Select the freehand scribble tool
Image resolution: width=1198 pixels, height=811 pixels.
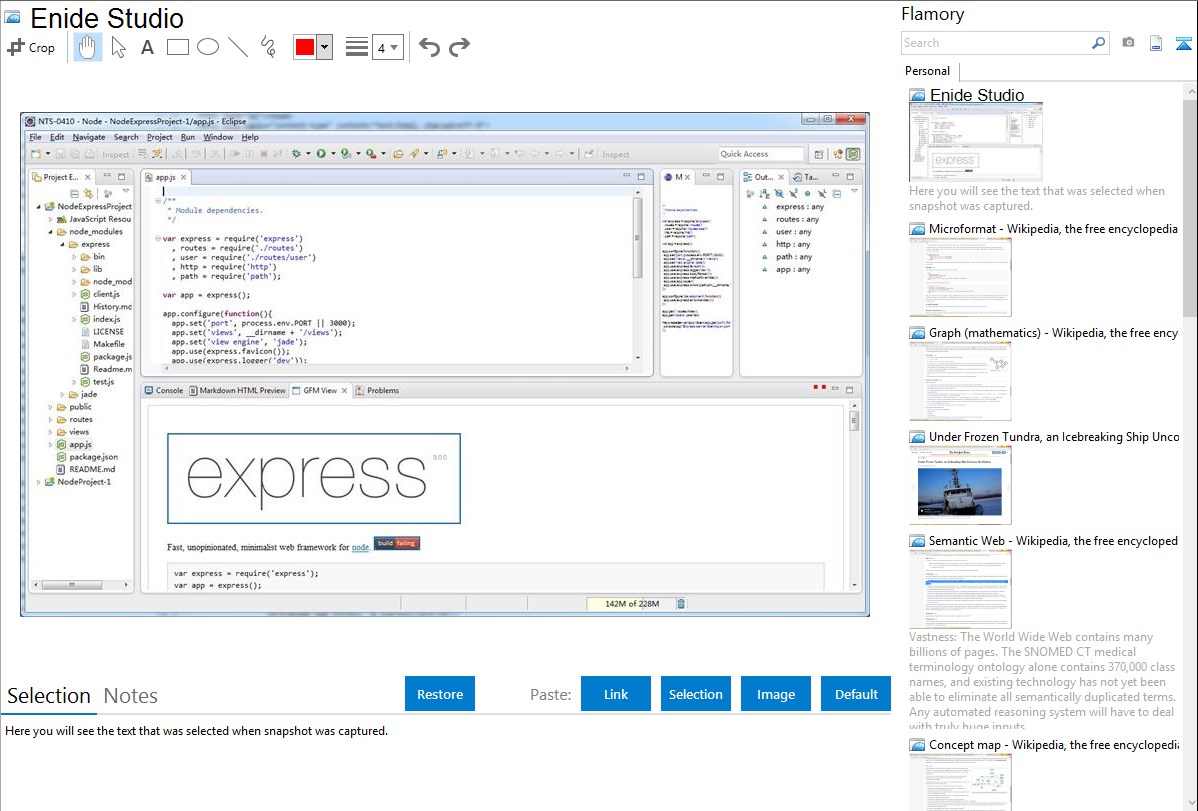coord(268,47)
